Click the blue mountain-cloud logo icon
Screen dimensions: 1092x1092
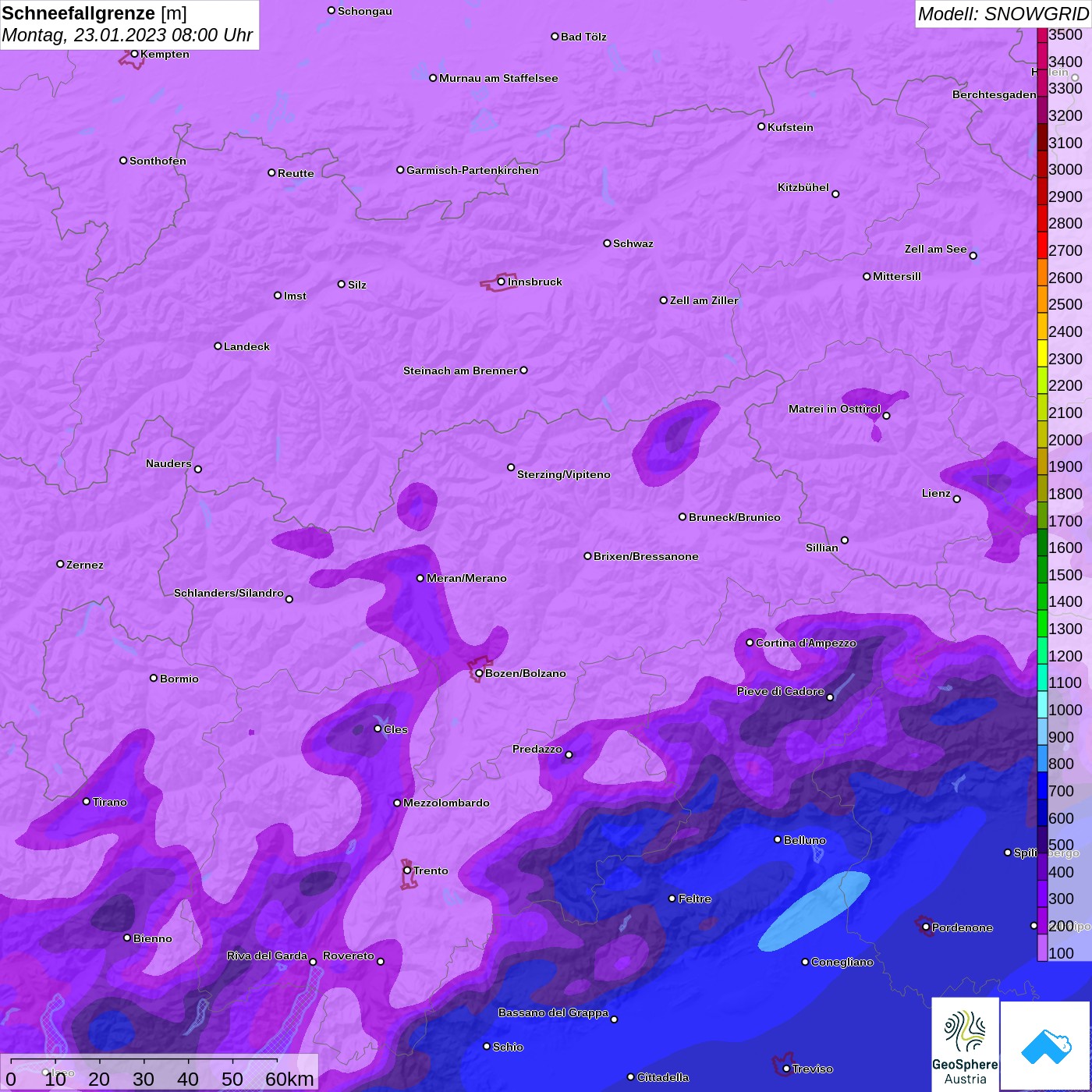(1046, 1046)
